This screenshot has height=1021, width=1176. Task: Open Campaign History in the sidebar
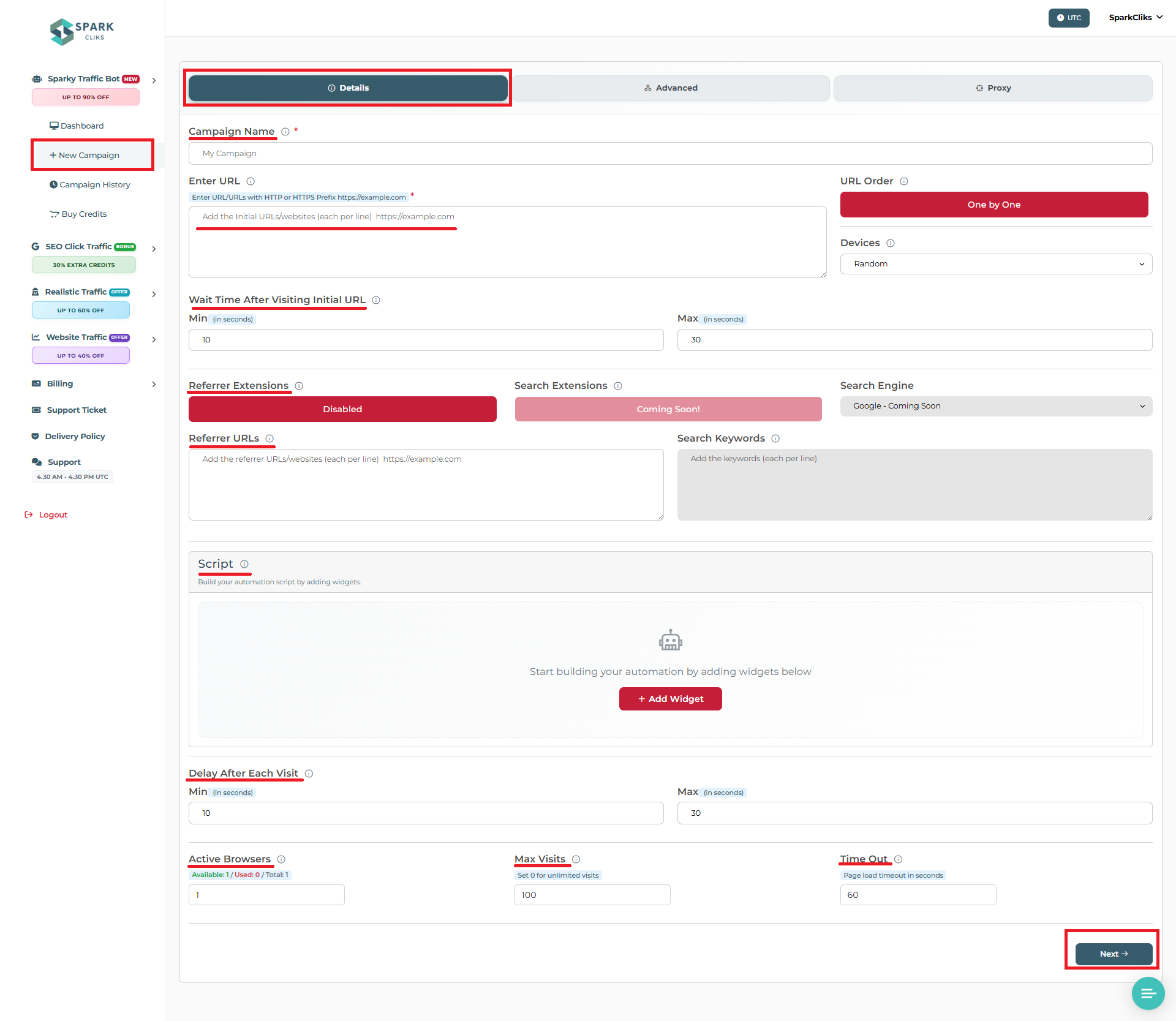coord(94,185)
